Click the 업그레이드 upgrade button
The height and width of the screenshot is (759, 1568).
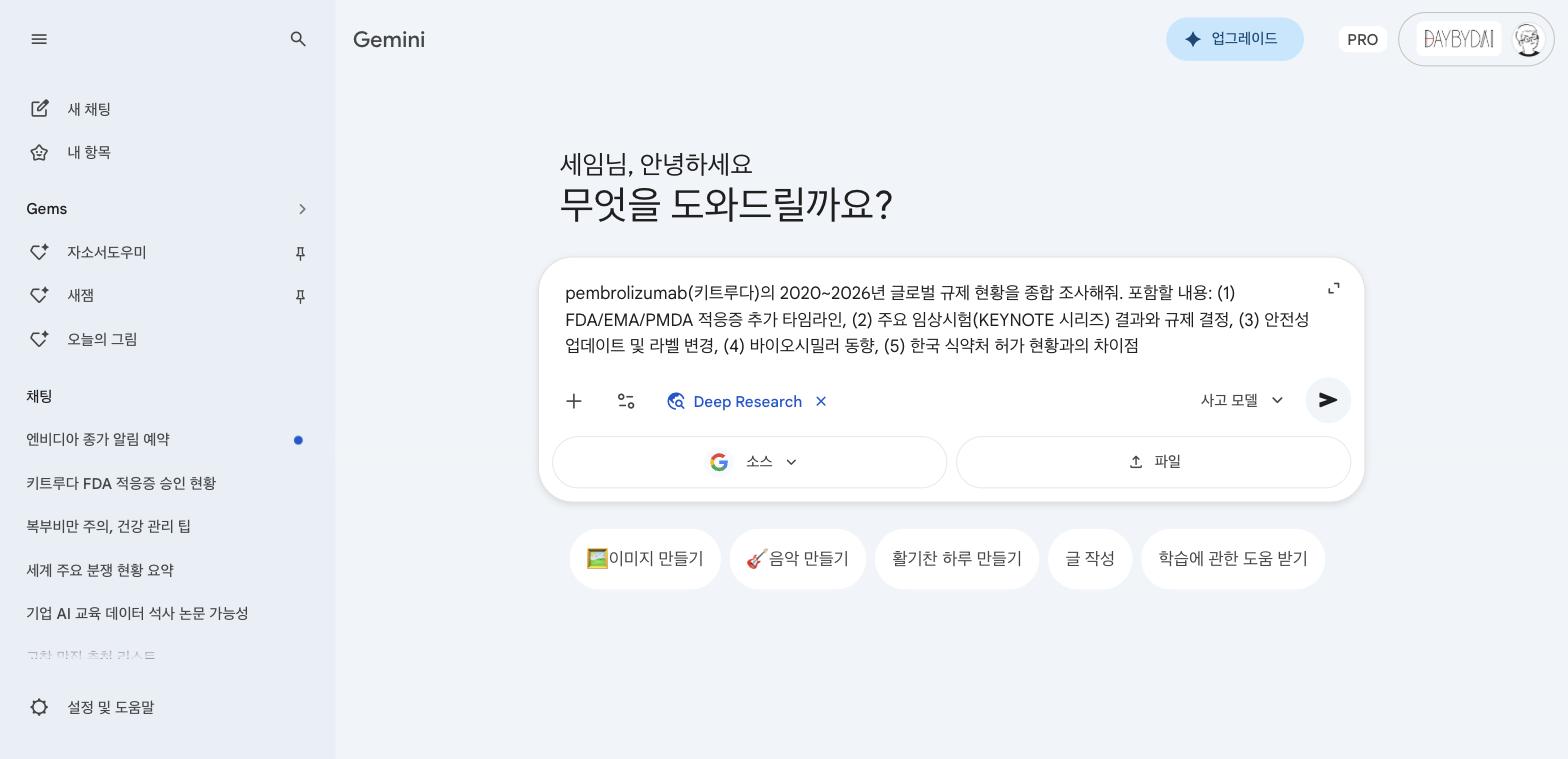1235,39
